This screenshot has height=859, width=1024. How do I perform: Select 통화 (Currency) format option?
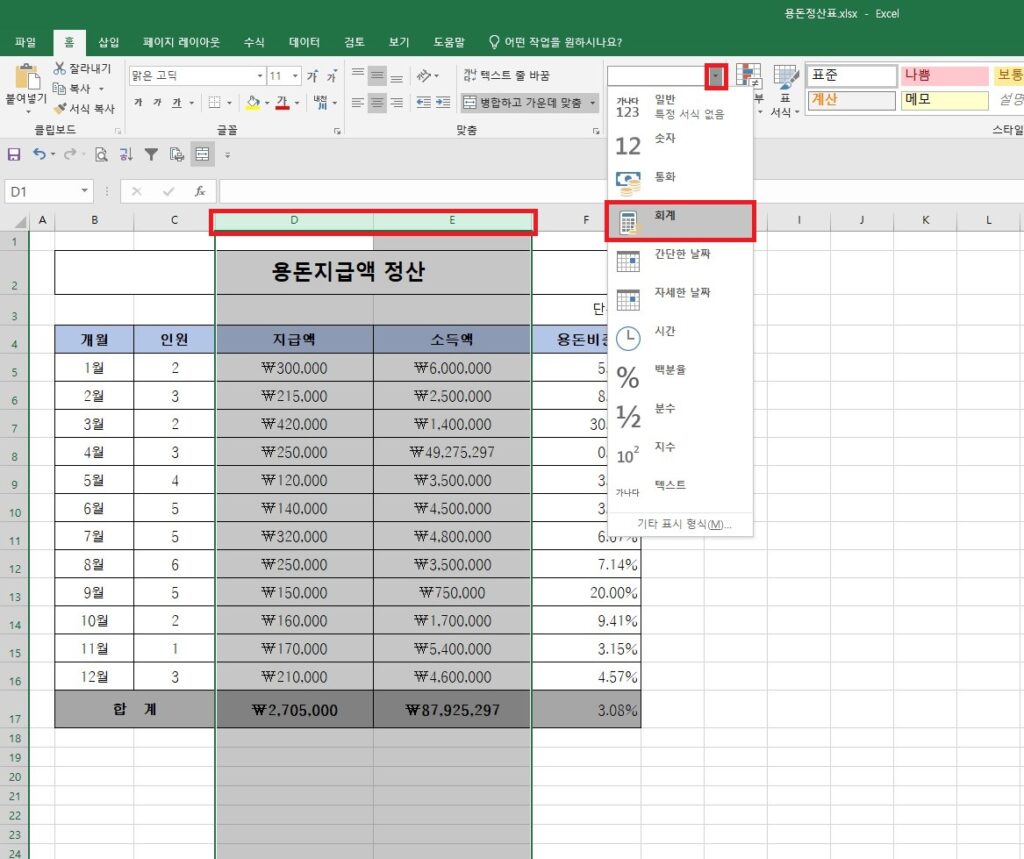click(680, 183)
